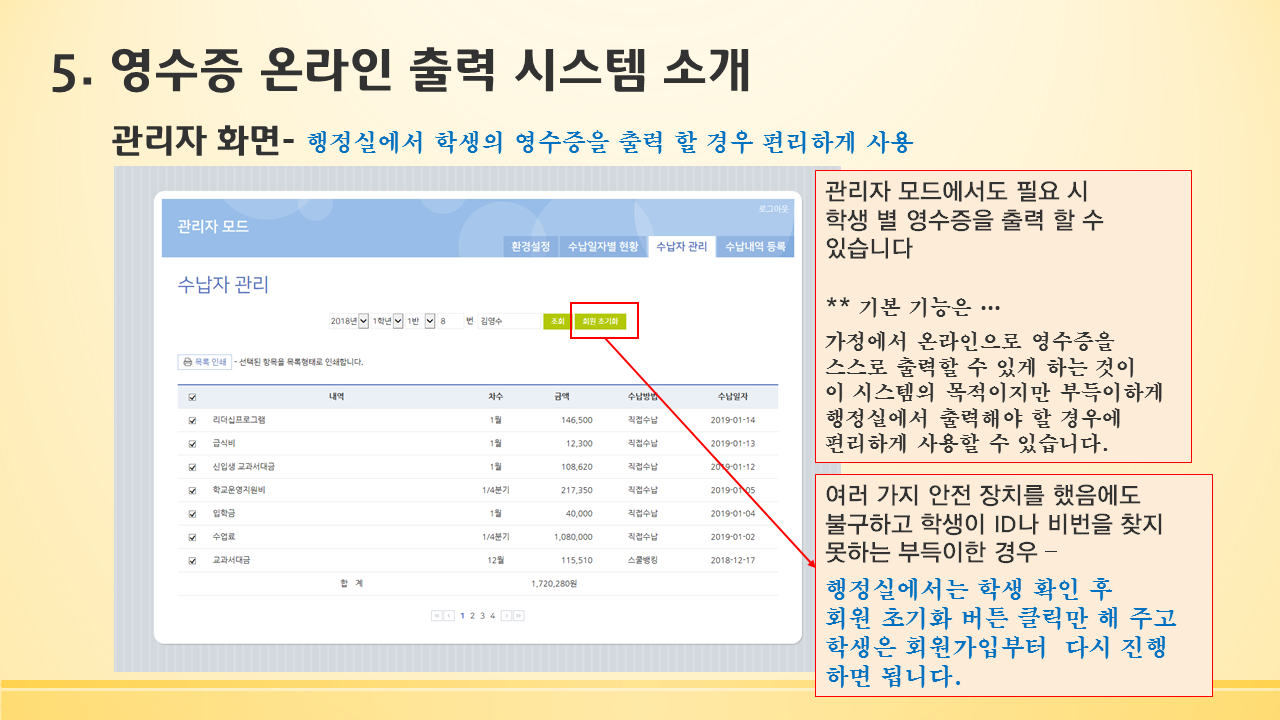Uncheck the 리더십프로그램 row checkbox
Viewport: 1280px width, 720px height.
point(192,420)
